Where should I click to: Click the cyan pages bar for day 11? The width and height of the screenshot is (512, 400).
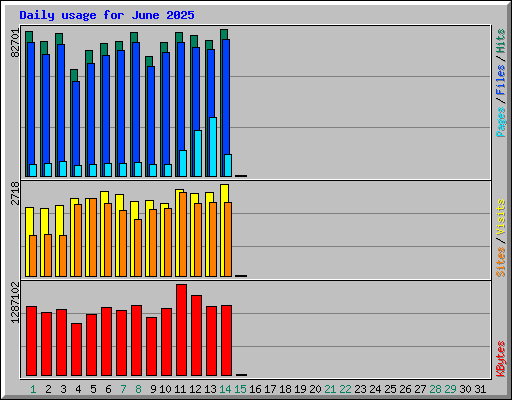coord(183,163)
